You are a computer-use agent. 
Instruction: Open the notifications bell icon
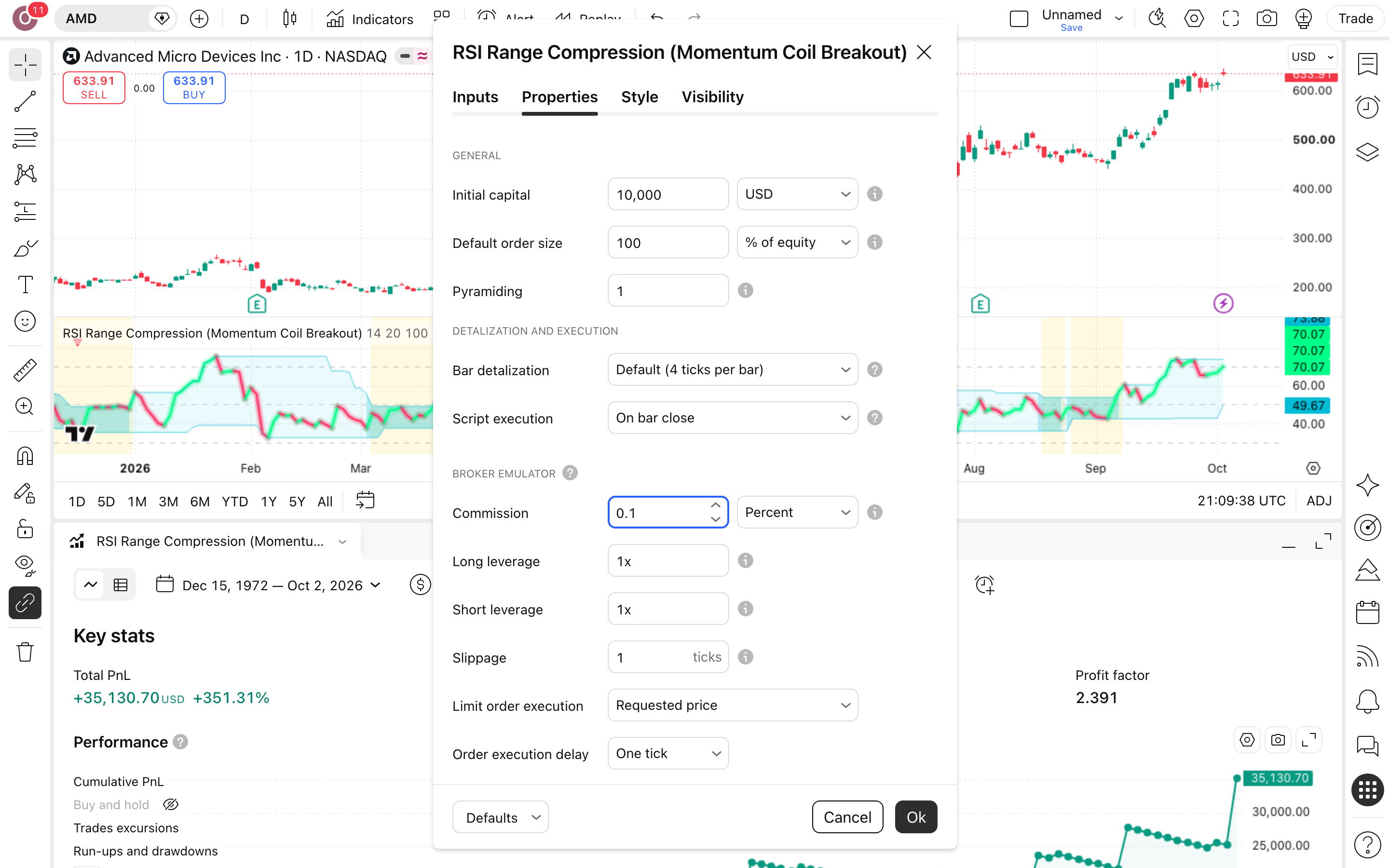click(x=1368, y=702)
